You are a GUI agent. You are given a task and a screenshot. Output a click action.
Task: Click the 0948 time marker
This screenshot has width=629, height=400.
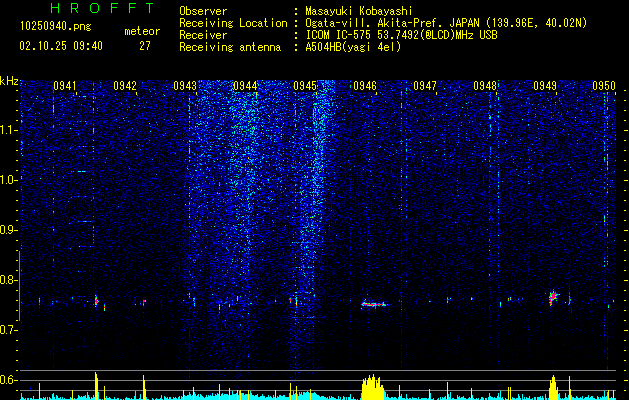485,86
